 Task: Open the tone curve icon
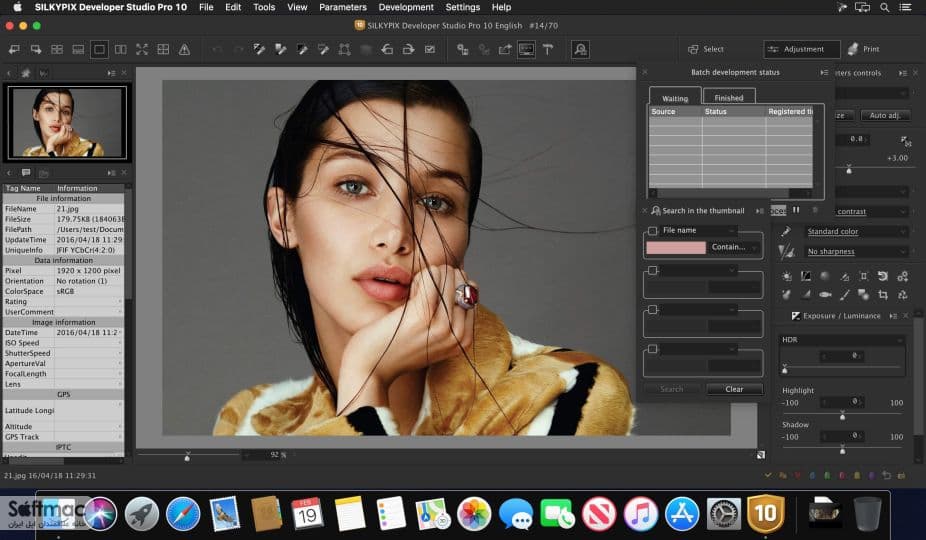click(806, 276)
